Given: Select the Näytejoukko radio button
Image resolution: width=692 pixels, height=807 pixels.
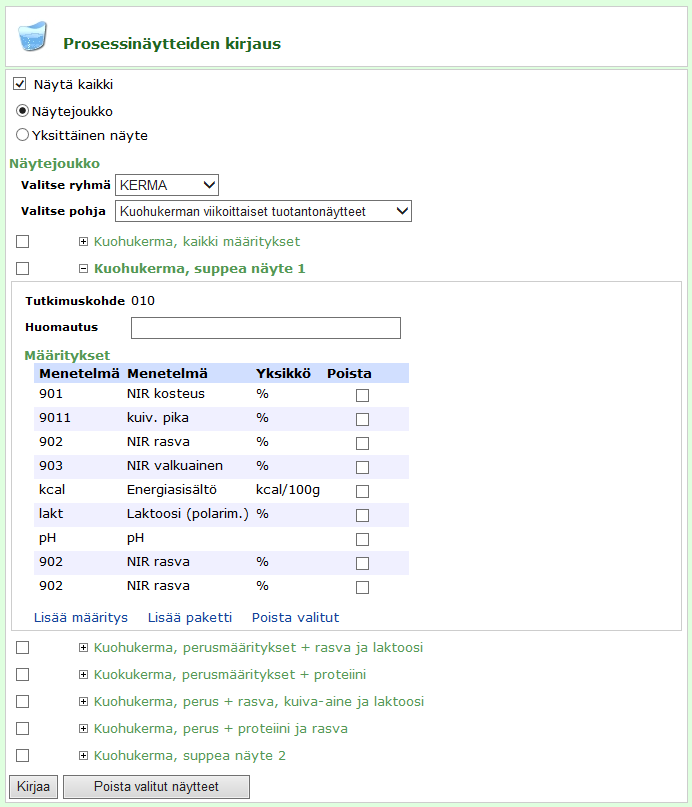Looking at the screenshot, I should pyautogui.click(x=22, y=111).
